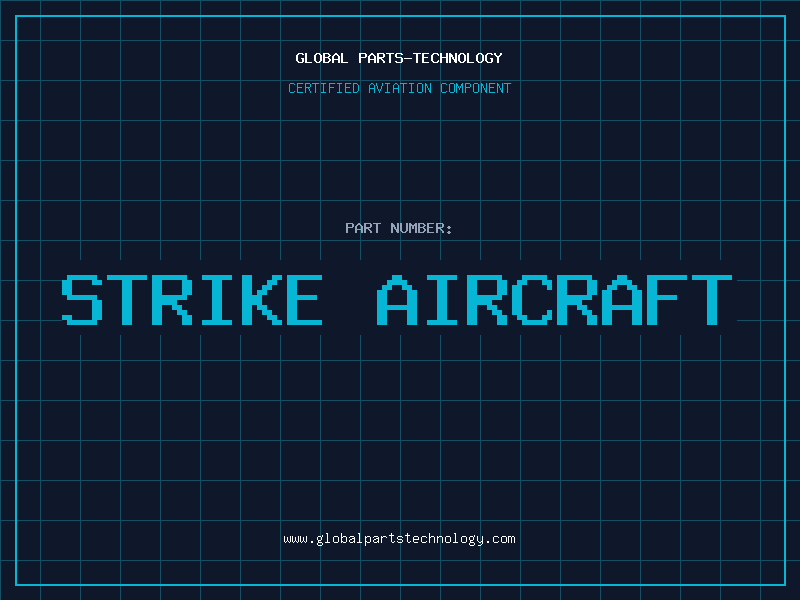
Task: Open the www.globalpartstechnology.com link
Action: point(399,539)
